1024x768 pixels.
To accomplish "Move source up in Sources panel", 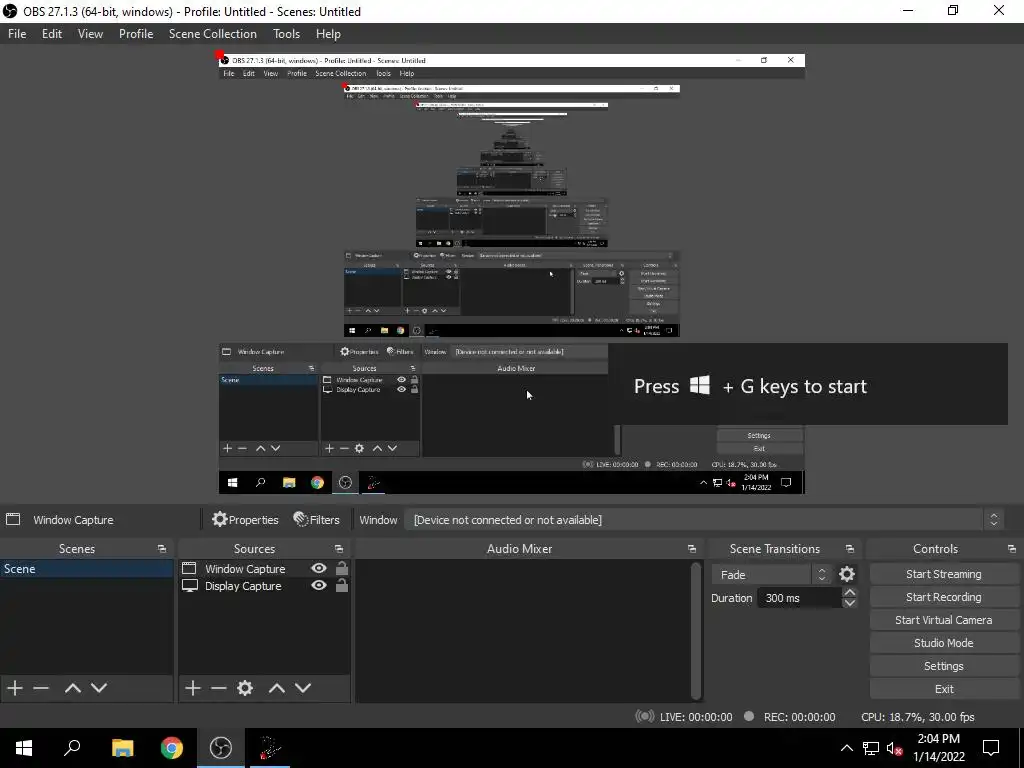I will click(x=277, y=688).
